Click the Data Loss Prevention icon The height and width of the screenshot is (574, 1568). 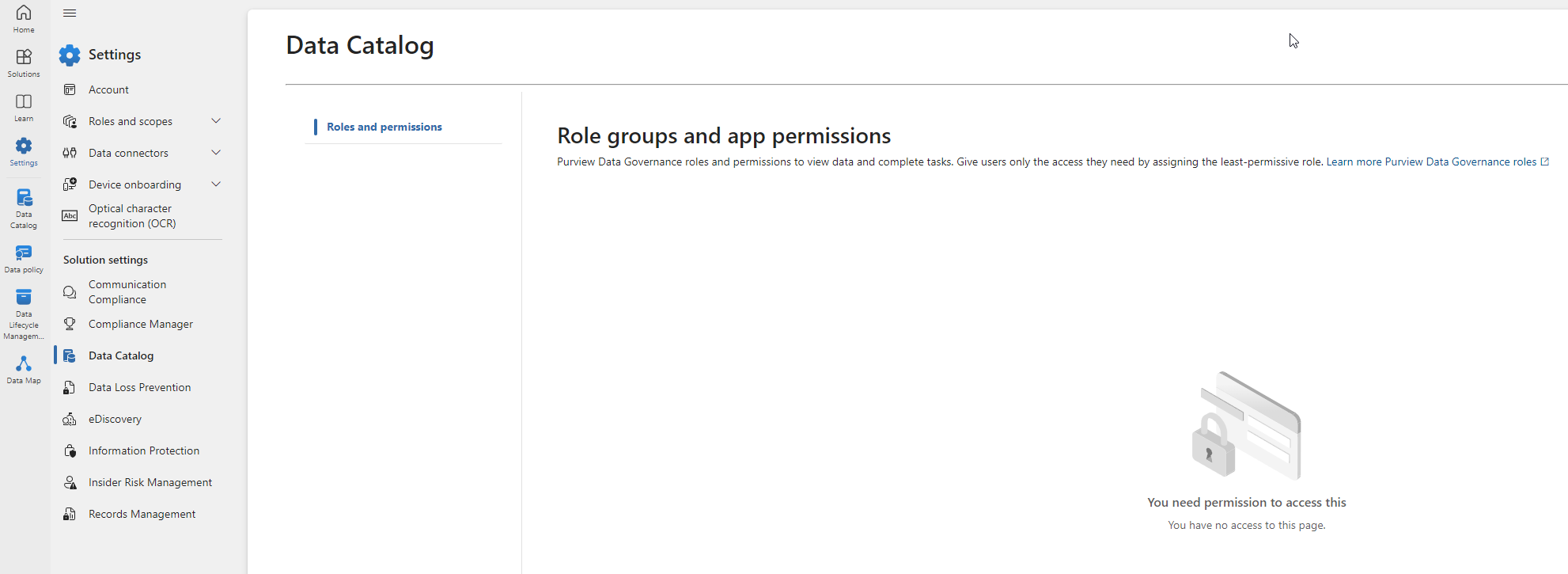click(x=70, y=387)
